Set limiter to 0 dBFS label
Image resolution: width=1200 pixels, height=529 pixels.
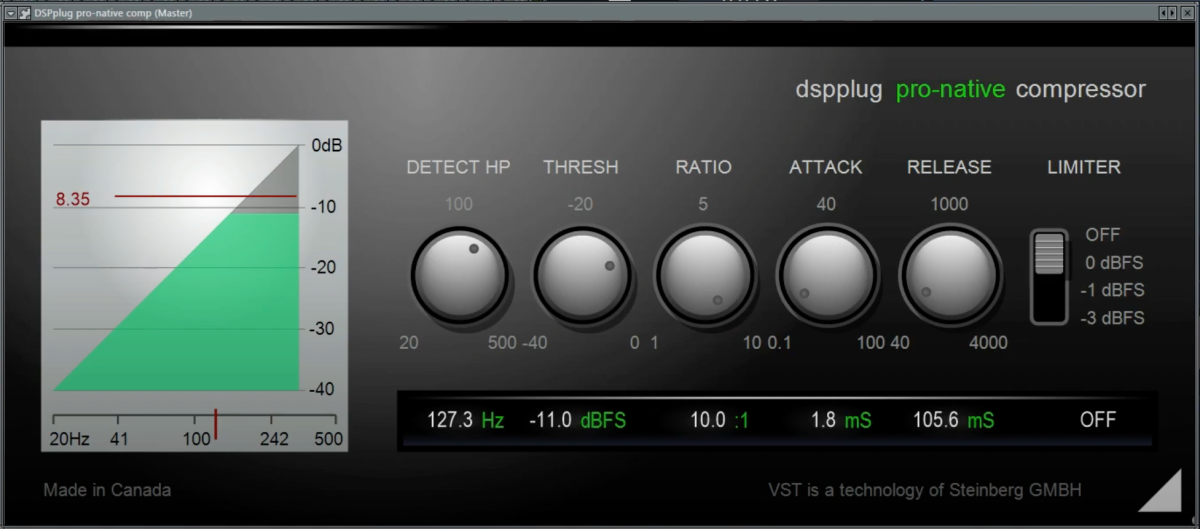[1114, 263]
